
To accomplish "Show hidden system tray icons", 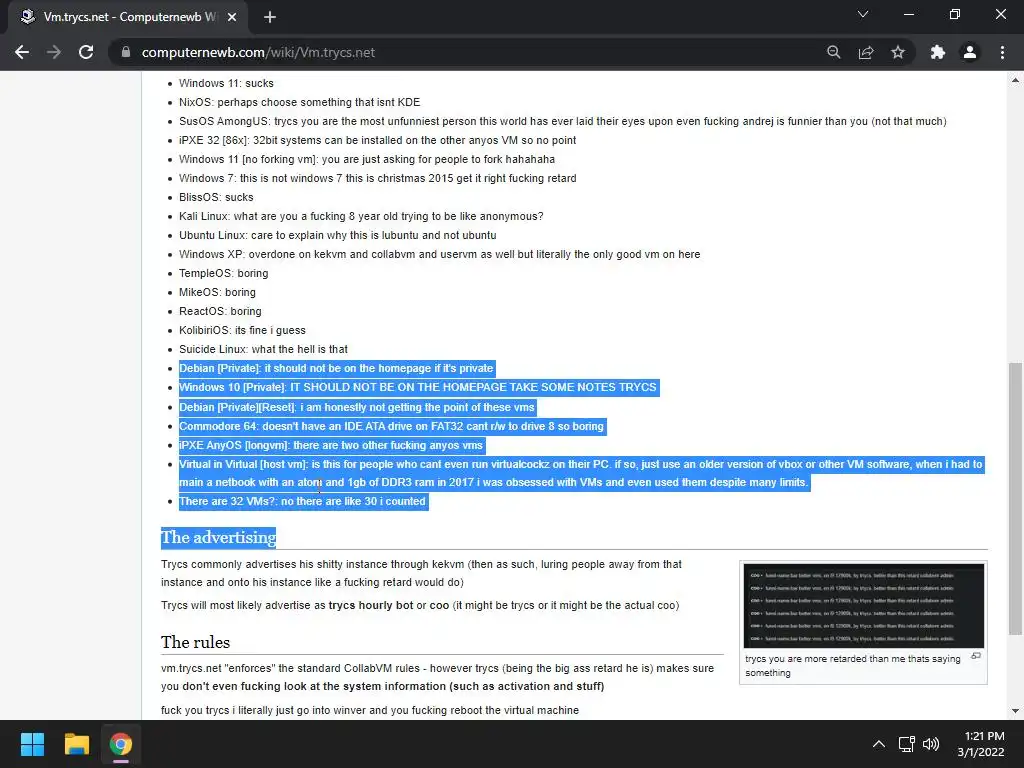I will coord(879,744).
